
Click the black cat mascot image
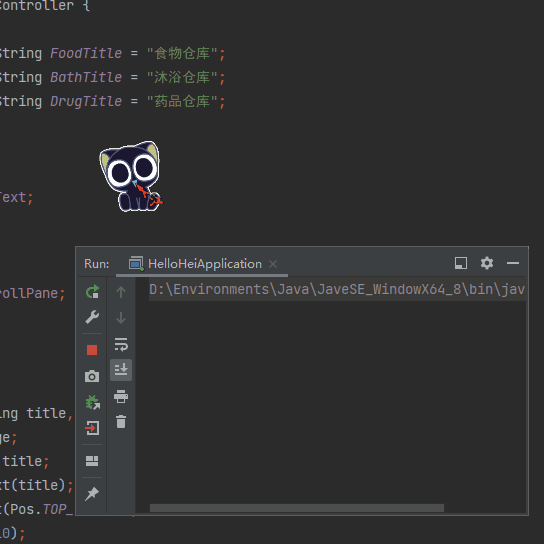pyautogui.click(x=131, y=176)
